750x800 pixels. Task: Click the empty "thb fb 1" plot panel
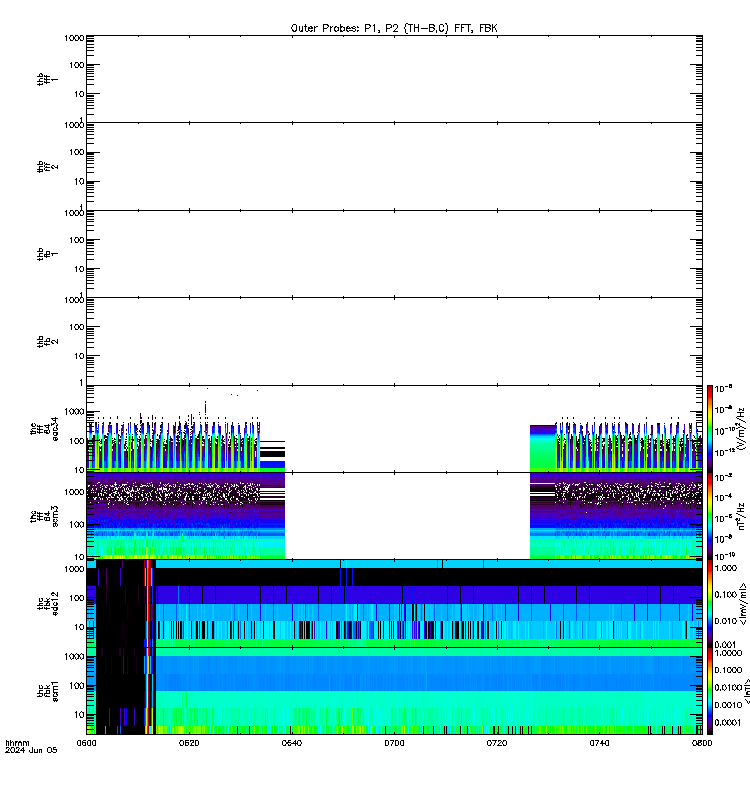click(x=394, y=254)
